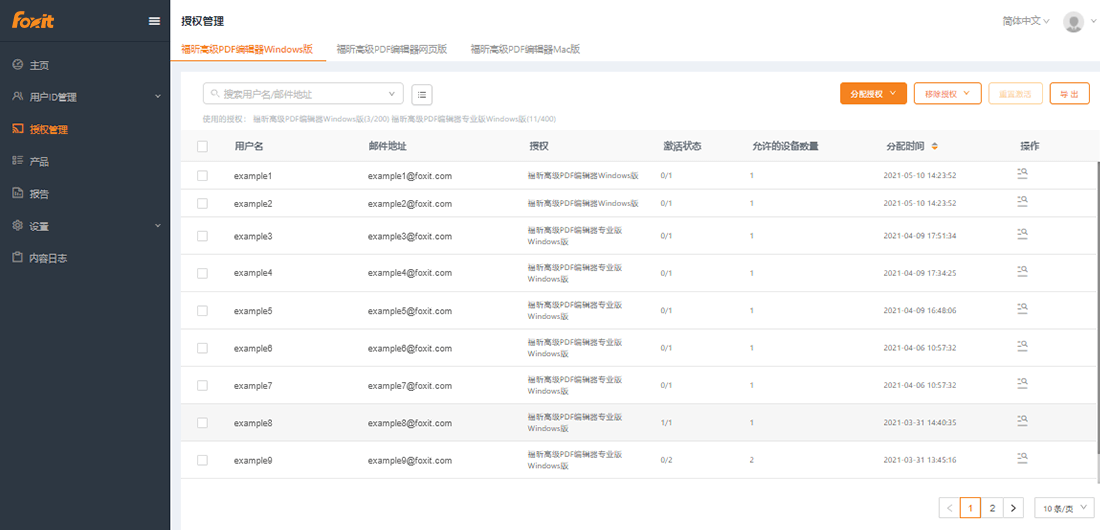Check the example3 row checkbox
Image resolution: width=1100 pixels, height=530 pixels.
point(202,236)
